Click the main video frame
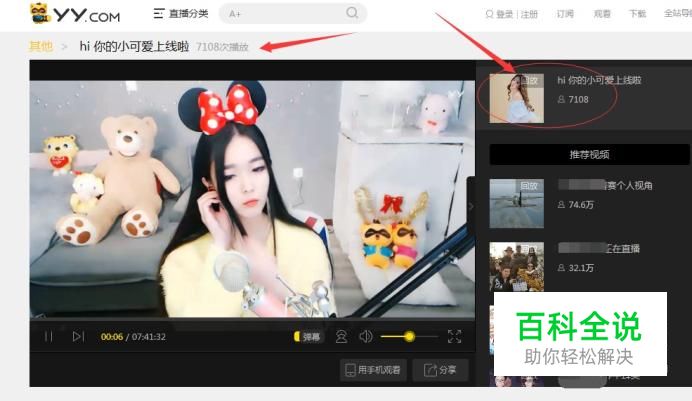This screenshot has height=401, width=692. tap(252, 199)
